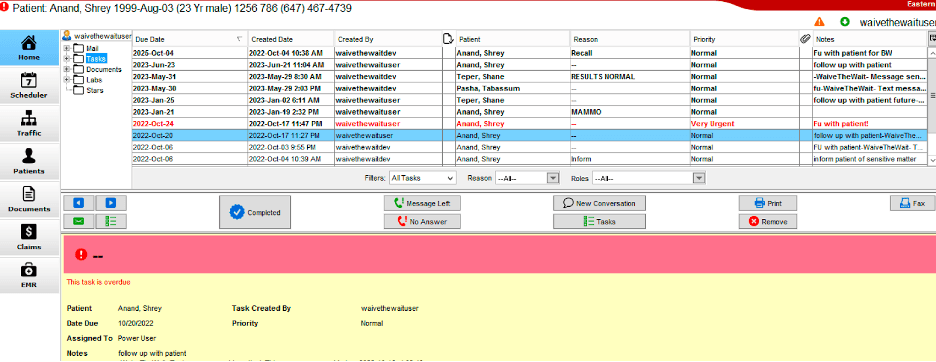The width and height of the screenshot is (936, 362).
Task: Select the RESULTS NORMAL reason cell
Action: coord(630,76)
